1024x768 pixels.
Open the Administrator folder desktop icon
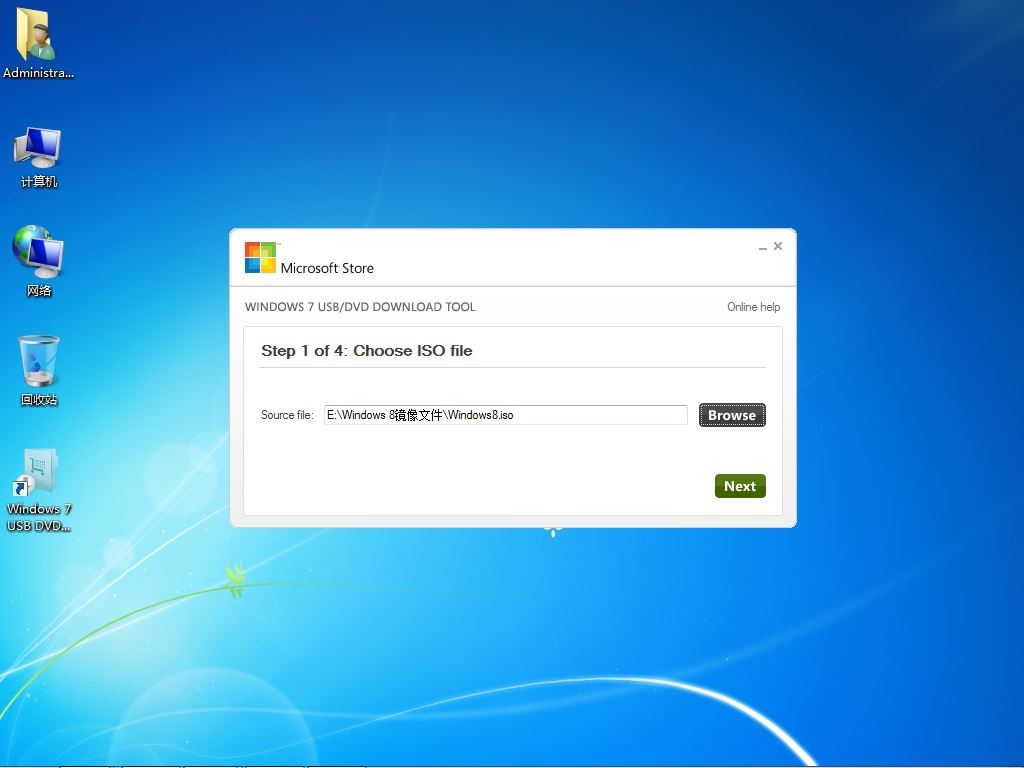(x=38, y=42)
